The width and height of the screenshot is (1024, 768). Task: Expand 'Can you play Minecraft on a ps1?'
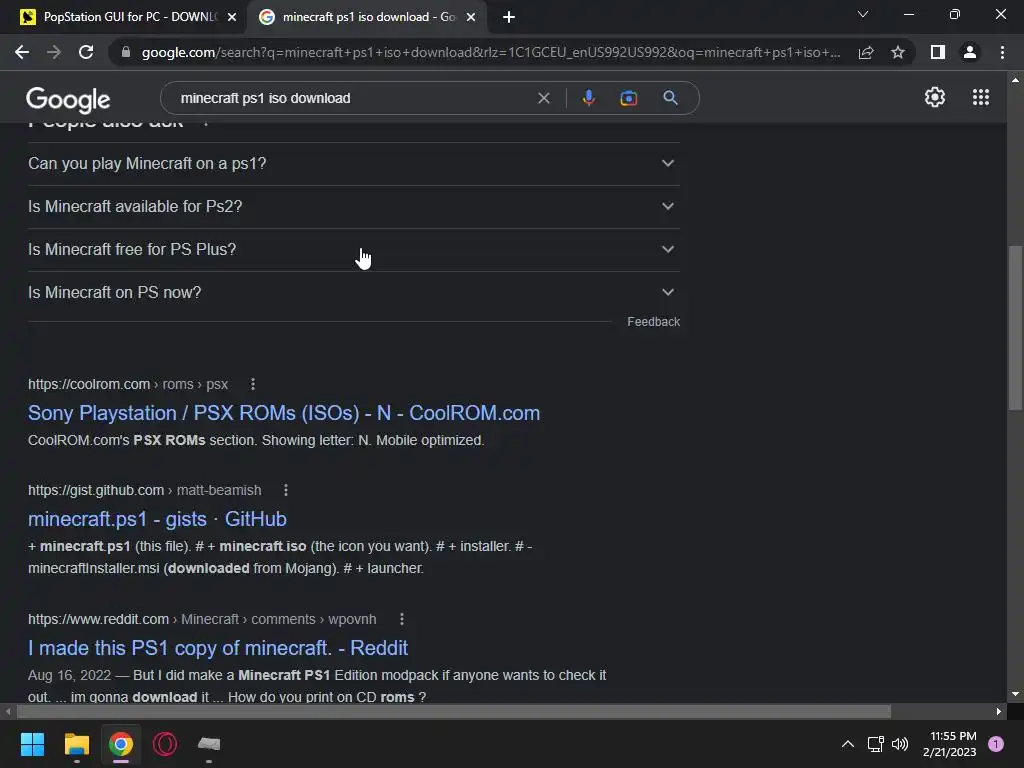[x=353, y=163]
